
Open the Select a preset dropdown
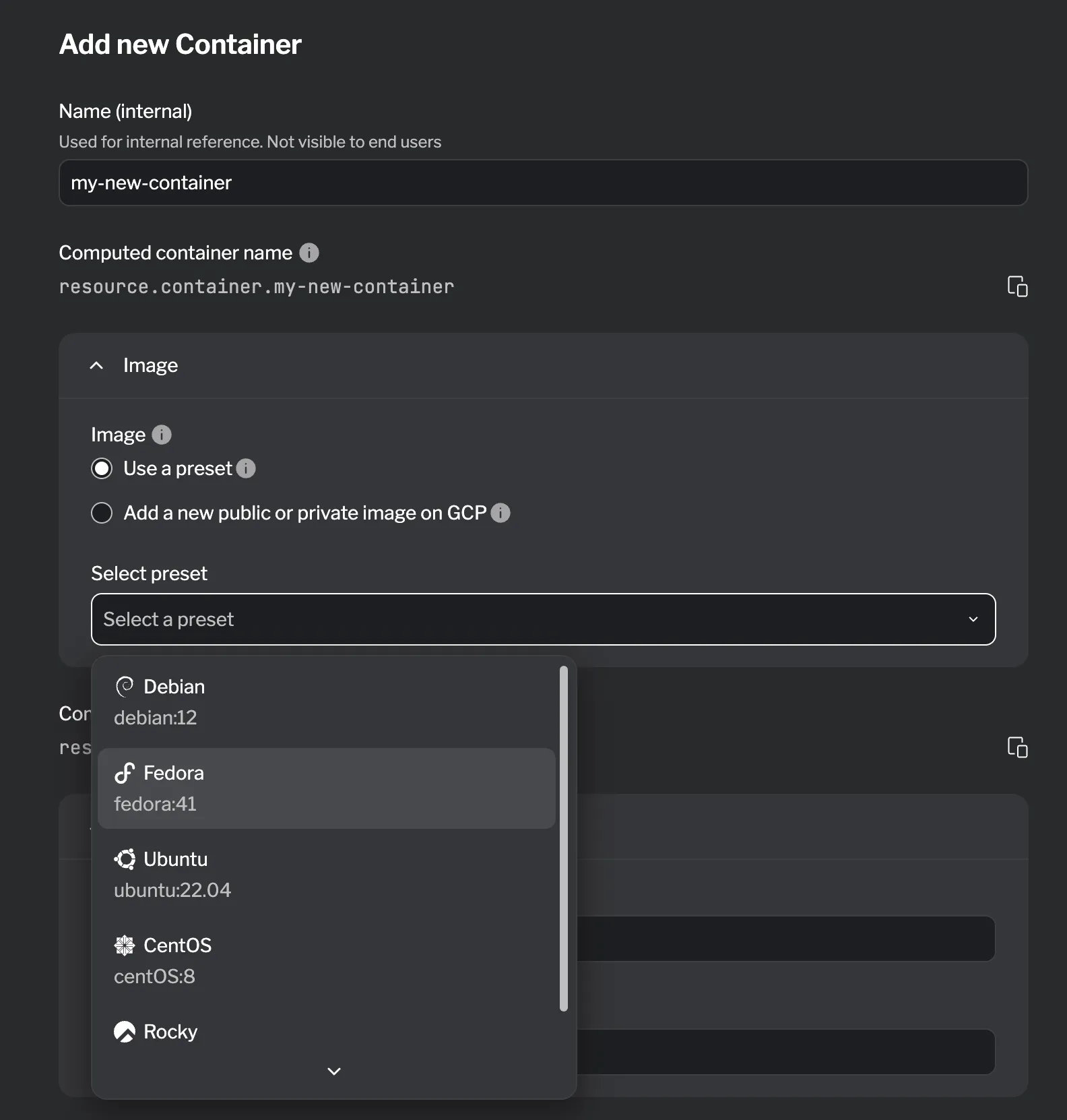543,619
